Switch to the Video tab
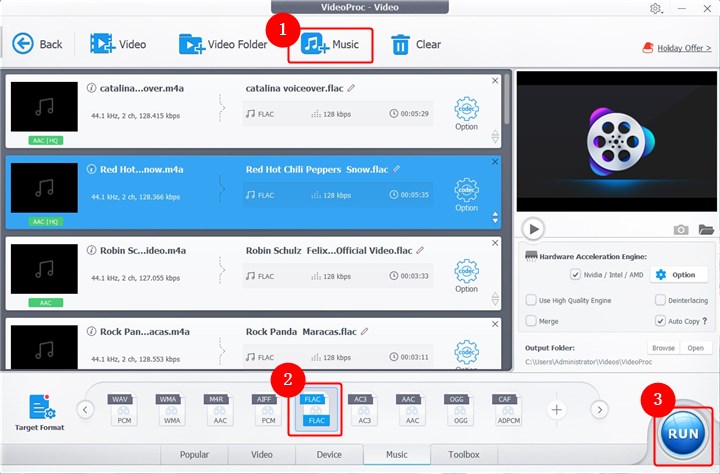720x474 pixels. [x=262, y=454]
